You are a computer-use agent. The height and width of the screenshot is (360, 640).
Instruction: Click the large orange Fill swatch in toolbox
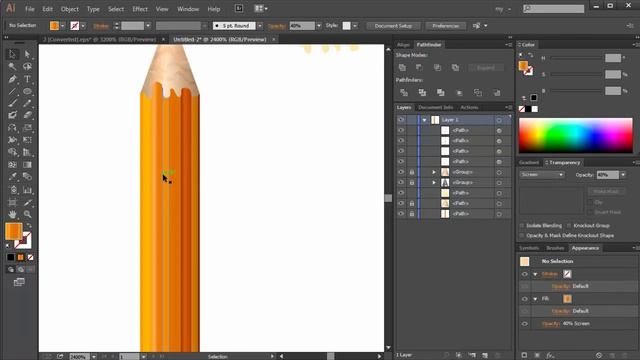point(13,231)
